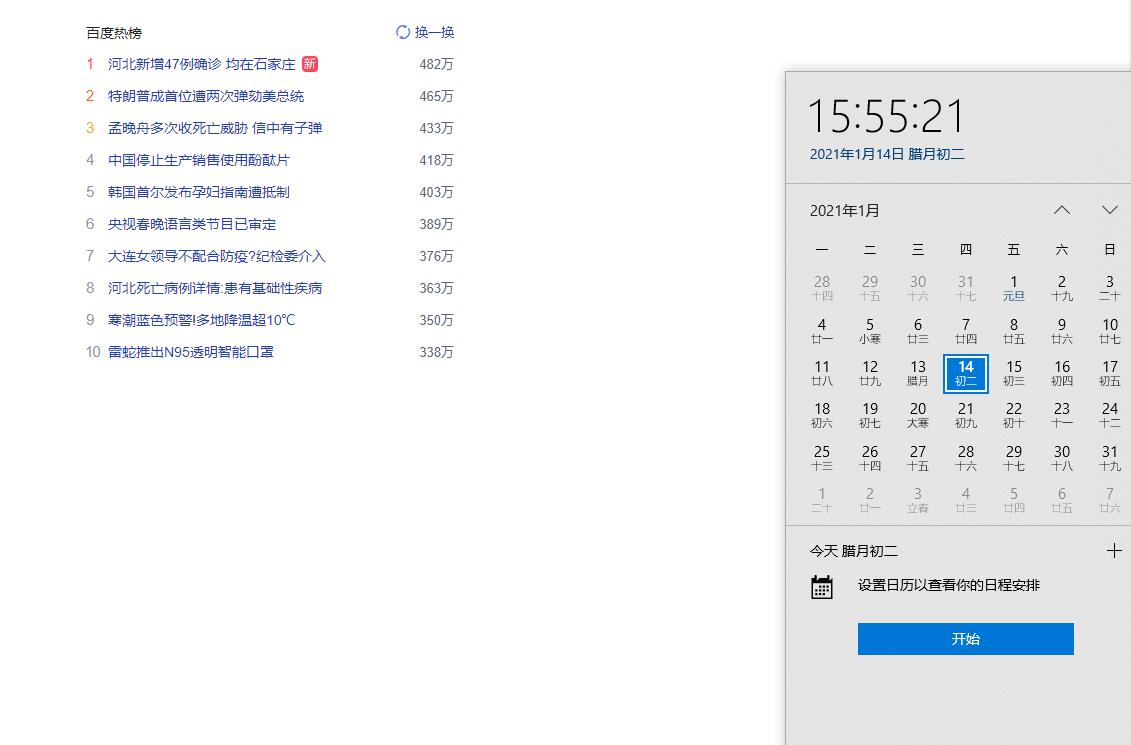The width and height of the screenshot is (1131, 745).
Task: Open headline 中国停止生产销售使用酚酞片
Action: click(199, 160)
